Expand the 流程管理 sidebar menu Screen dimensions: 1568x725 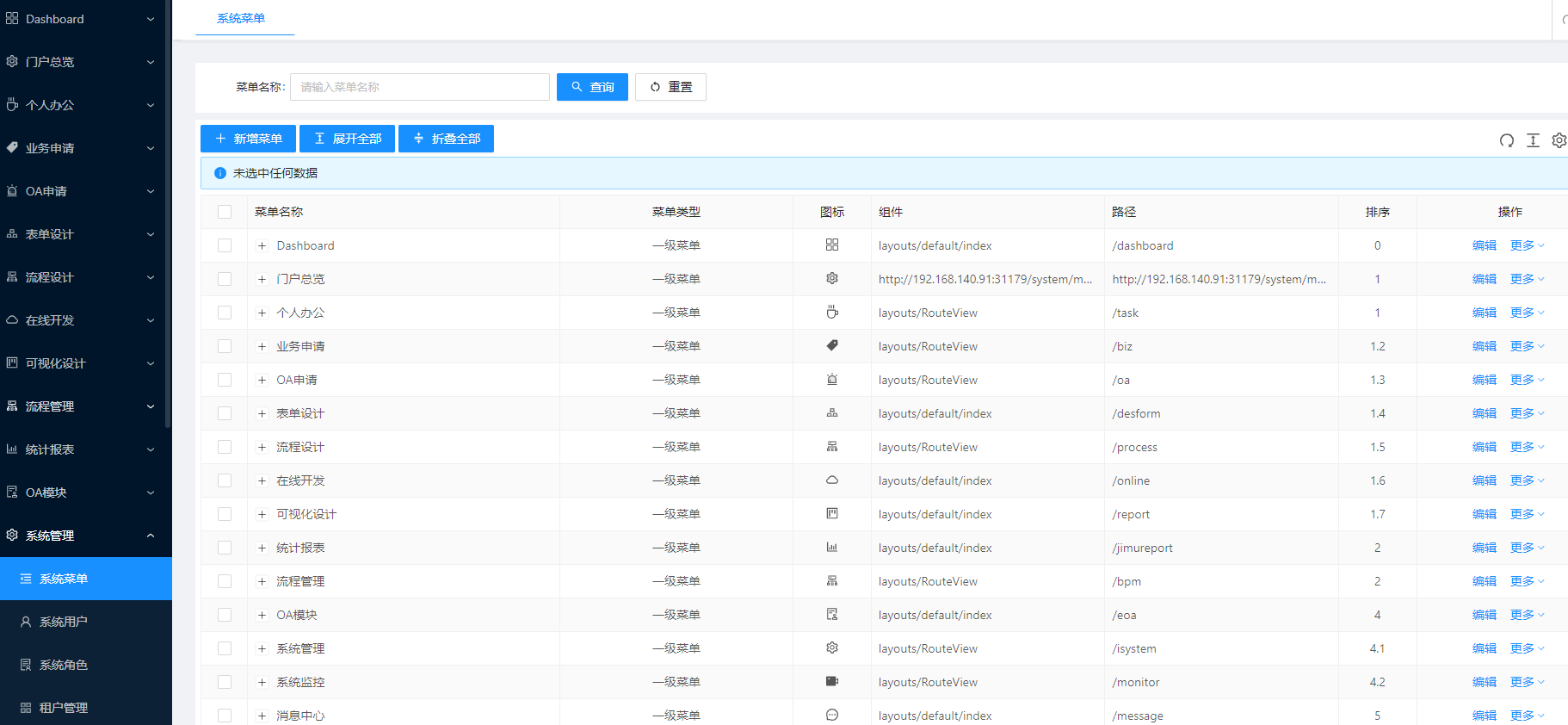click(x=86, y=406)
